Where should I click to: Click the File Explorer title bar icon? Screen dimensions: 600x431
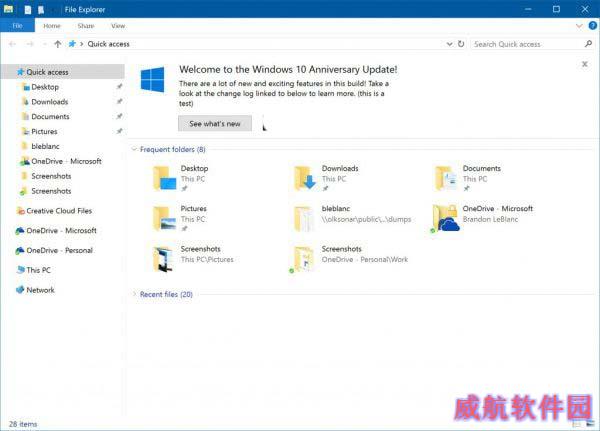pyautogui.click(x=8, y=9)
